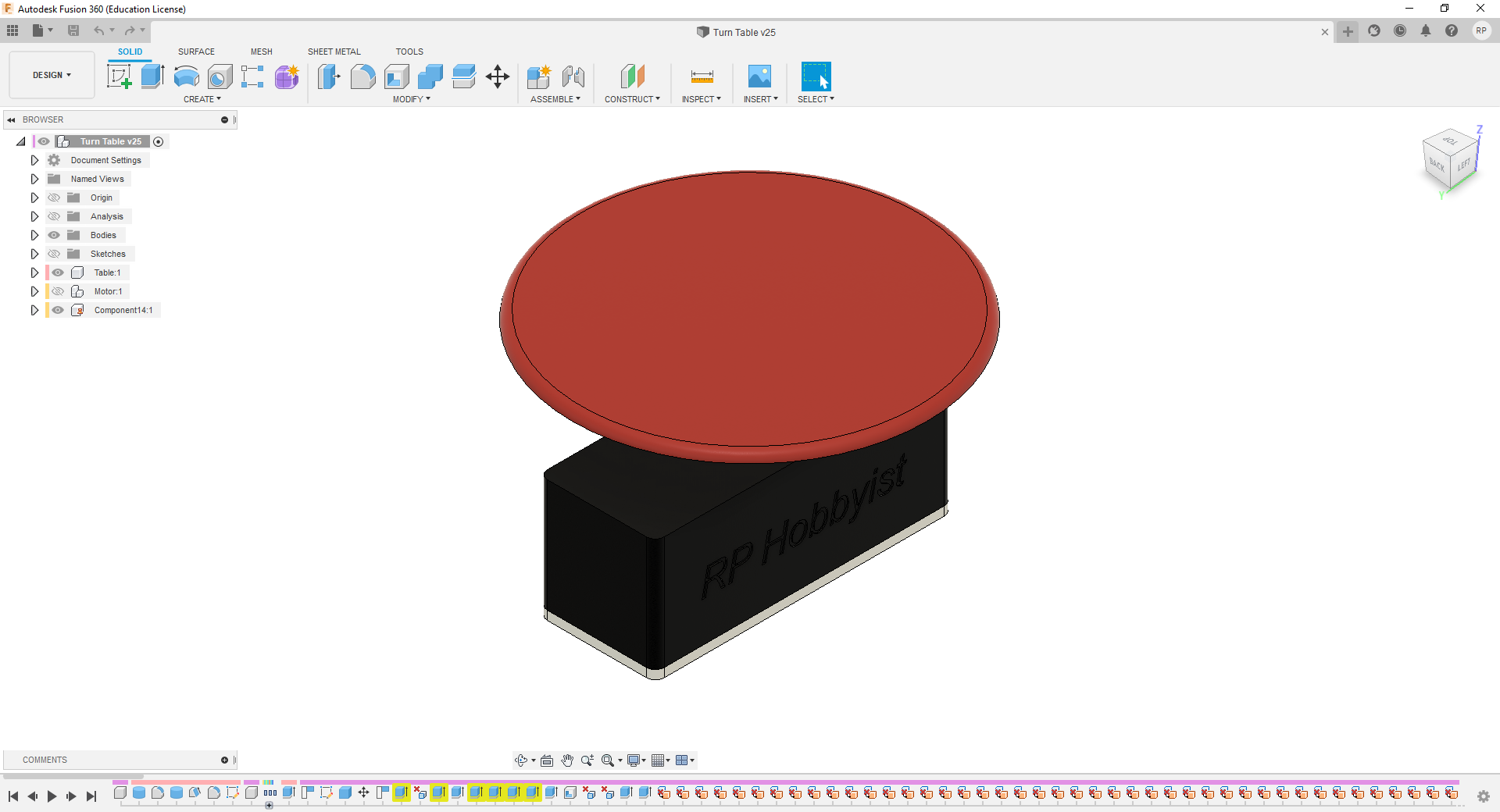Click the Insert image icon
This screenshot has height=812, width=1500.
pos(759,77)
